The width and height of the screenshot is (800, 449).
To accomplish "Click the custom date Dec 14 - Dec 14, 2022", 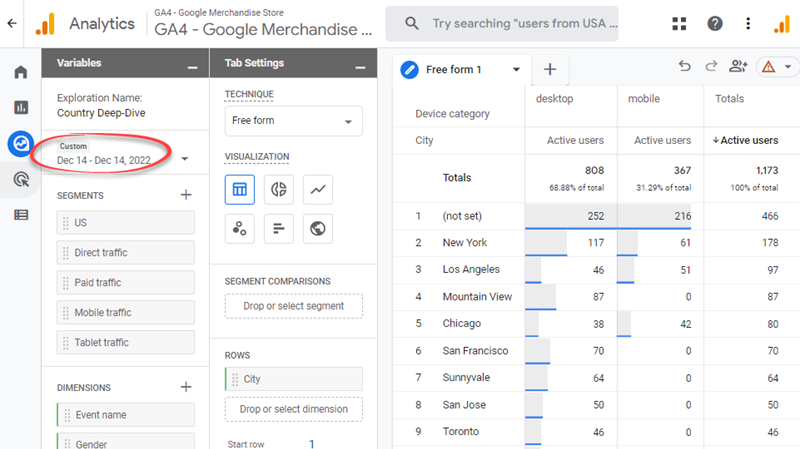I will [104, 160].
